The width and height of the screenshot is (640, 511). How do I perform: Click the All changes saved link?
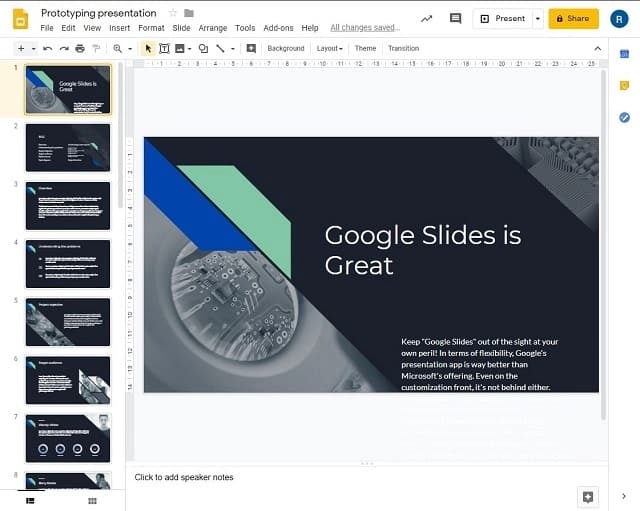[365, 27]
